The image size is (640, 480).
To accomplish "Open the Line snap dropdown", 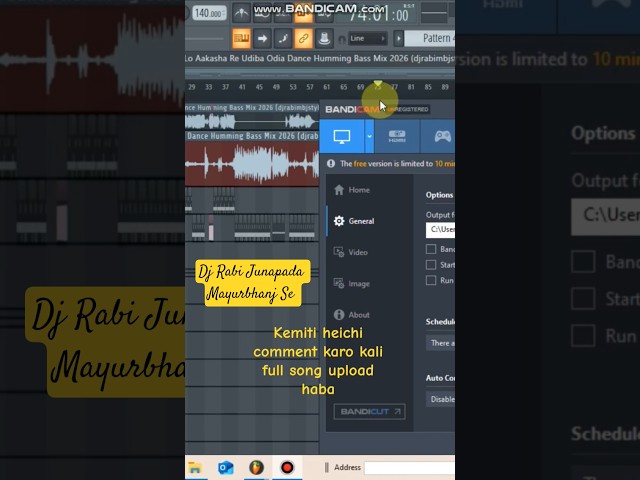I will click(x=367, y=38).
